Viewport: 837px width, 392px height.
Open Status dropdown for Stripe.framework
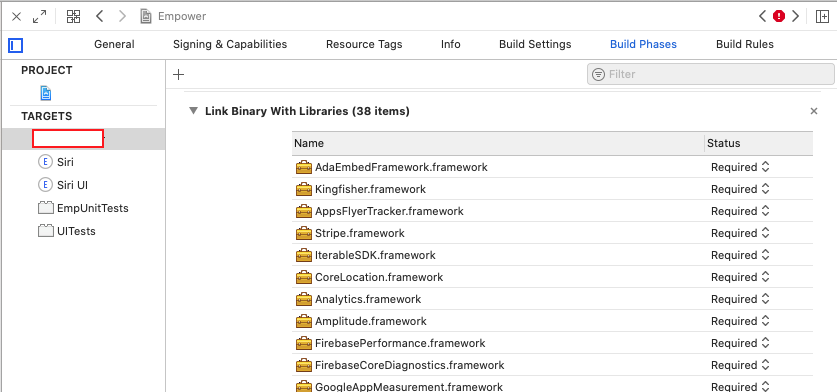pos(741,233)
